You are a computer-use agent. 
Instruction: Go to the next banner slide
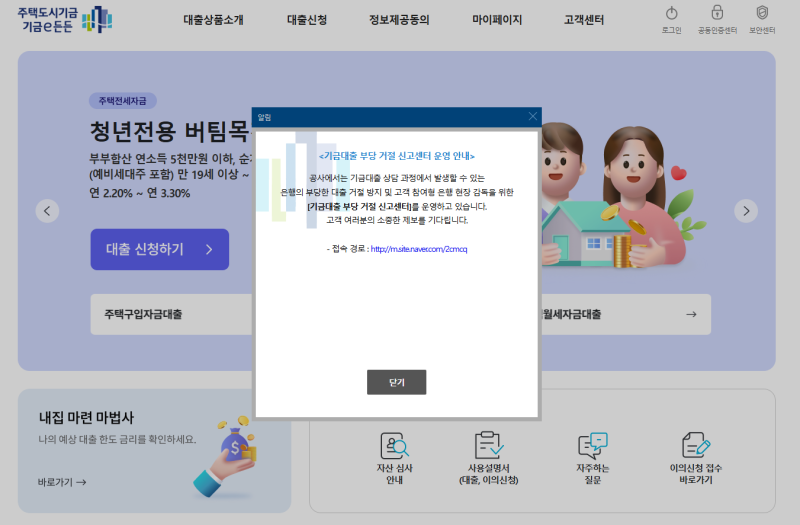coord(746,211)
